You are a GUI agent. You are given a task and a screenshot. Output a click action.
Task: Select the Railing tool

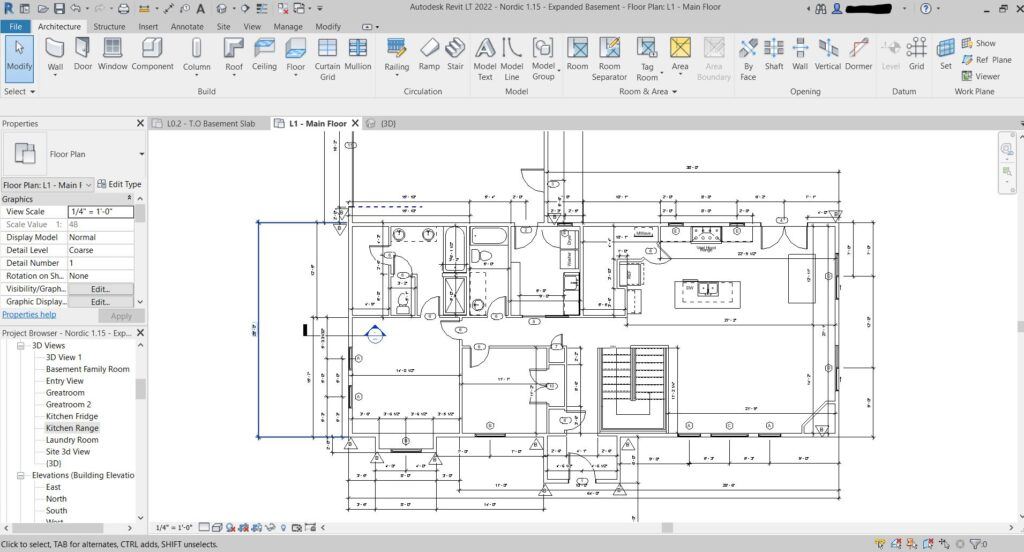396,56
